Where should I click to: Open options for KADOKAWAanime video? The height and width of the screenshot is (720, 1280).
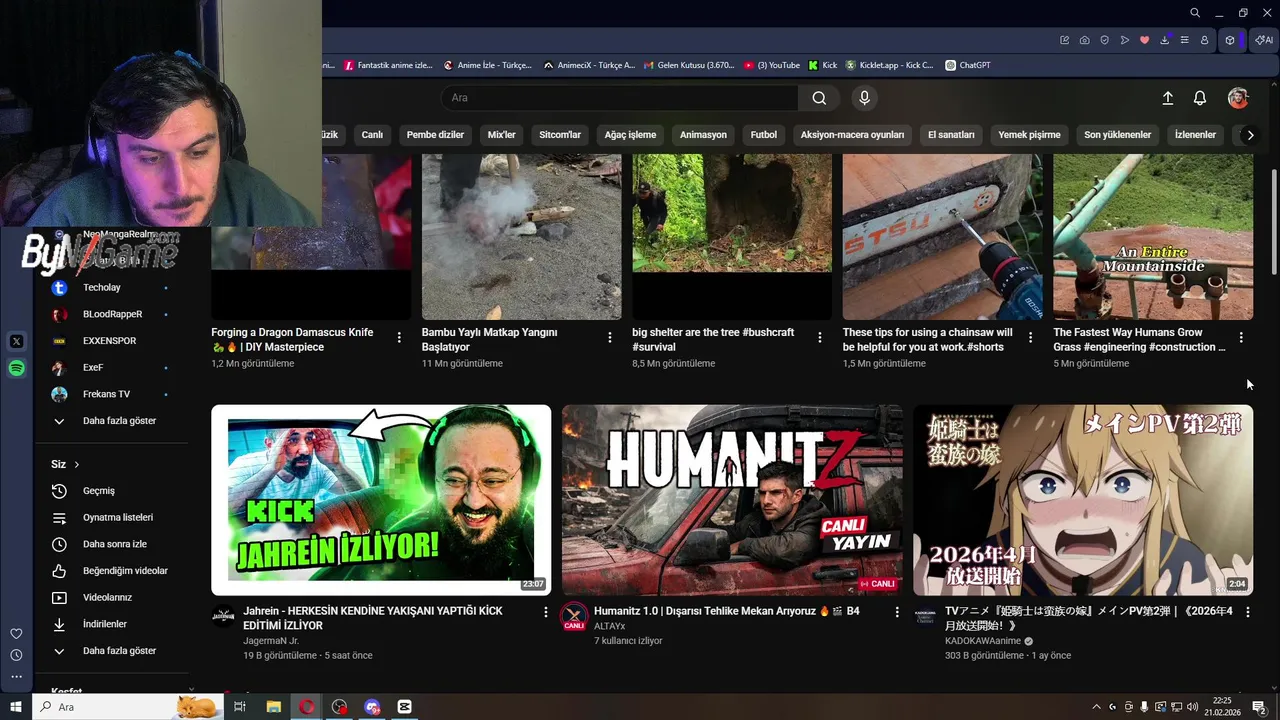(x=1247, y=612)
